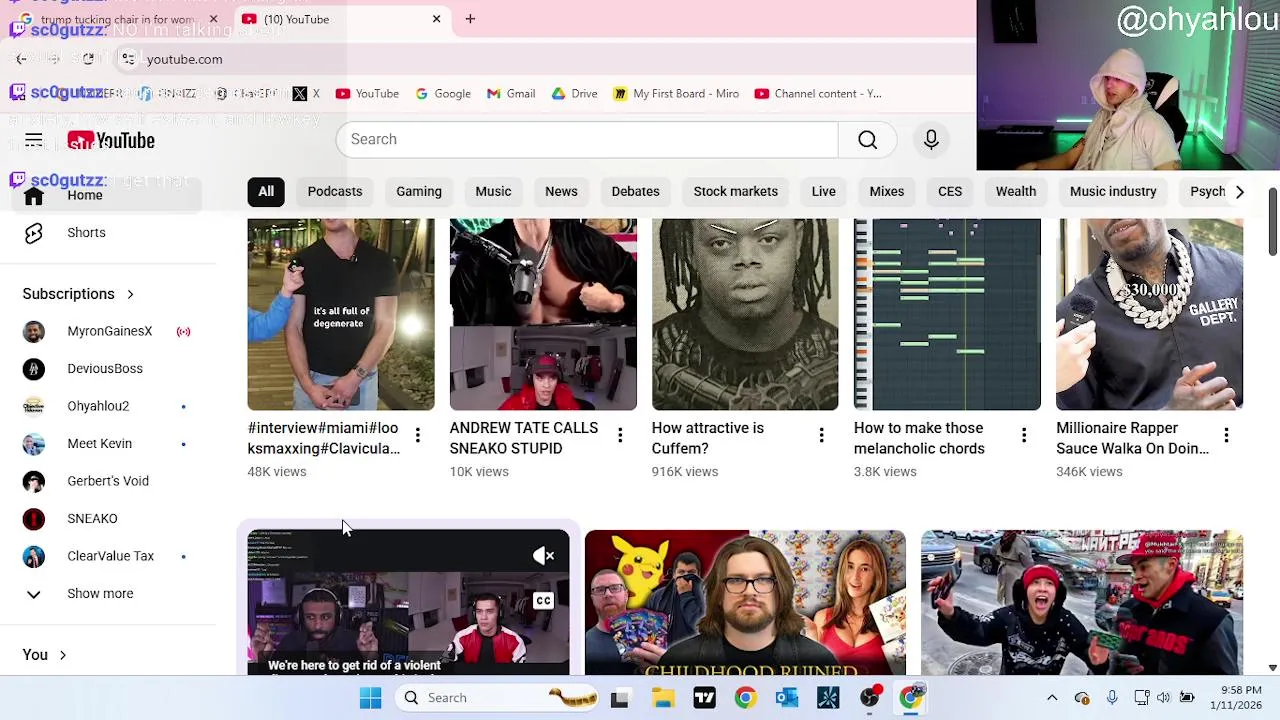Open Outlook from the taskbar
The width and height of the screenshot is (1280, 720).
tap(787, 698)
